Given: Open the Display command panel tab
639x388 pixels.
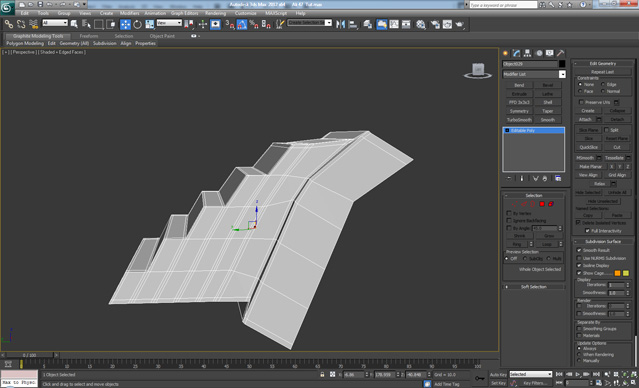Looking at the screenshot, I should pos(550,53).
